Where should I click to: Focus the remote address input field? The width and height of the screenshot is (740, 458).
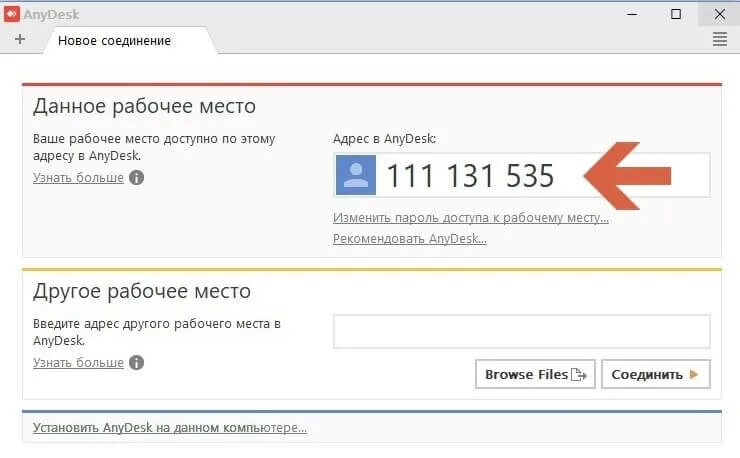(521, 331)
